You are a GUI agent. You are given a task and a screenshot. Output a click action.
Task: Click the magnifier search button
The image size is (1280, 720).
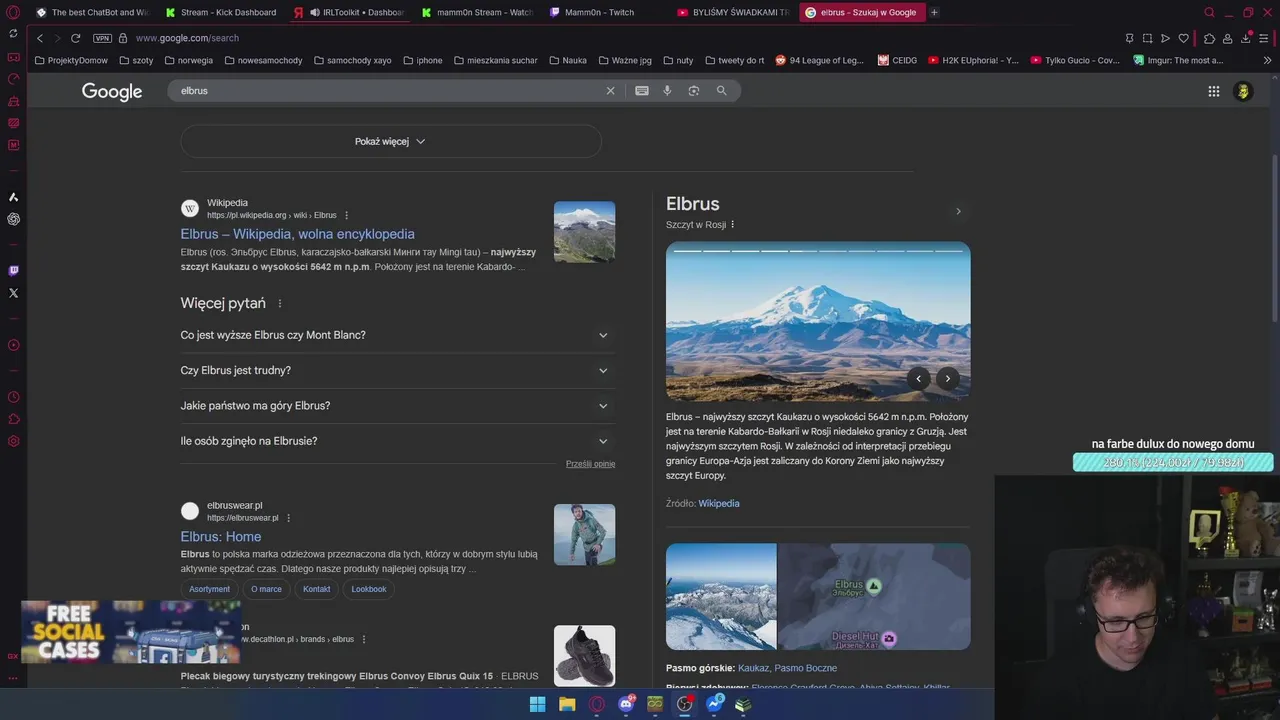coord(721,91)
